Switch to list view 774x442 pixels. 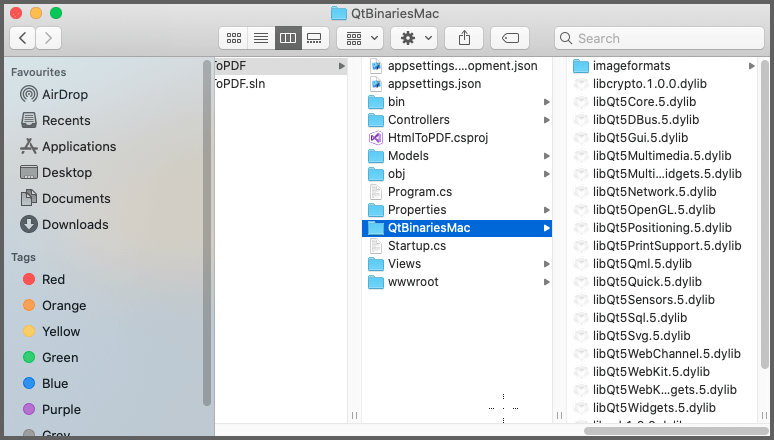click(x=261, y=38)
